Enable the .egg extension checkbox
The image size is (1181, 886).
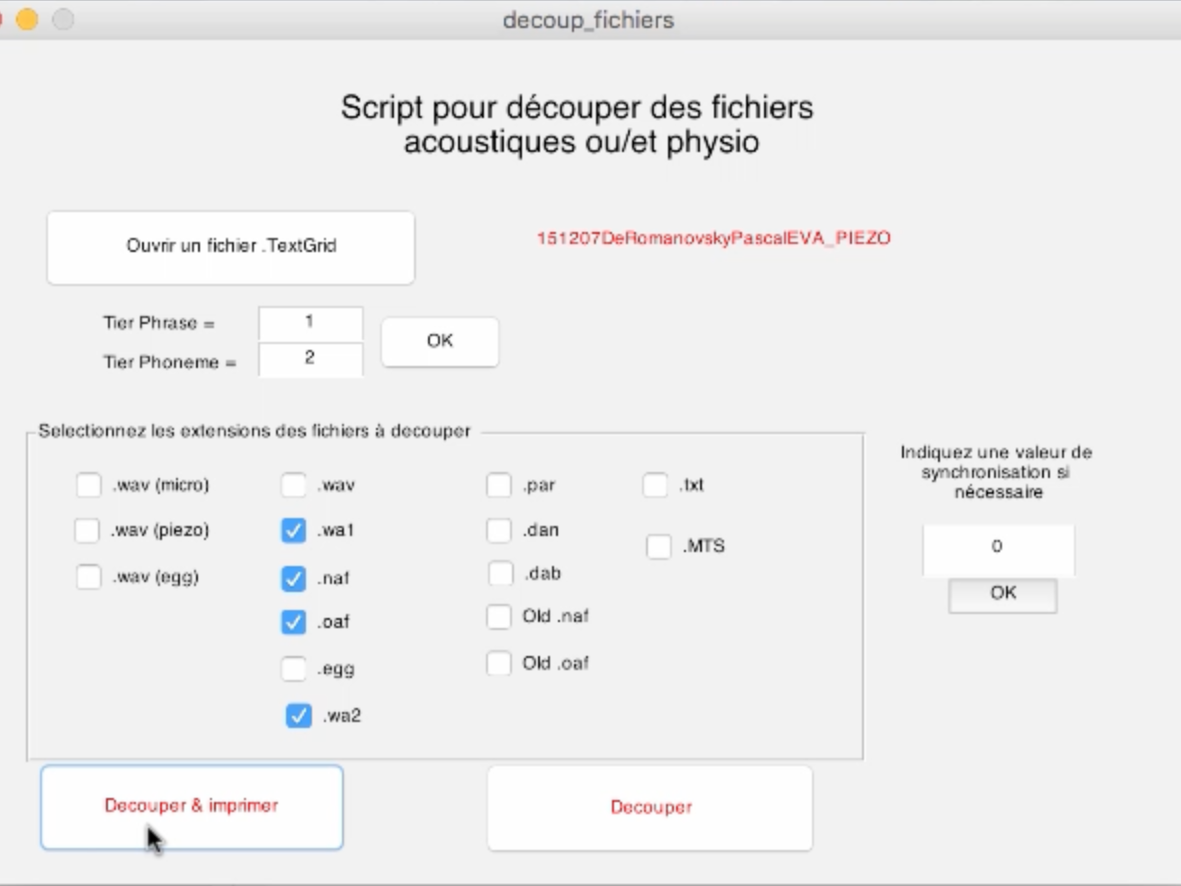tap(293, 668)
